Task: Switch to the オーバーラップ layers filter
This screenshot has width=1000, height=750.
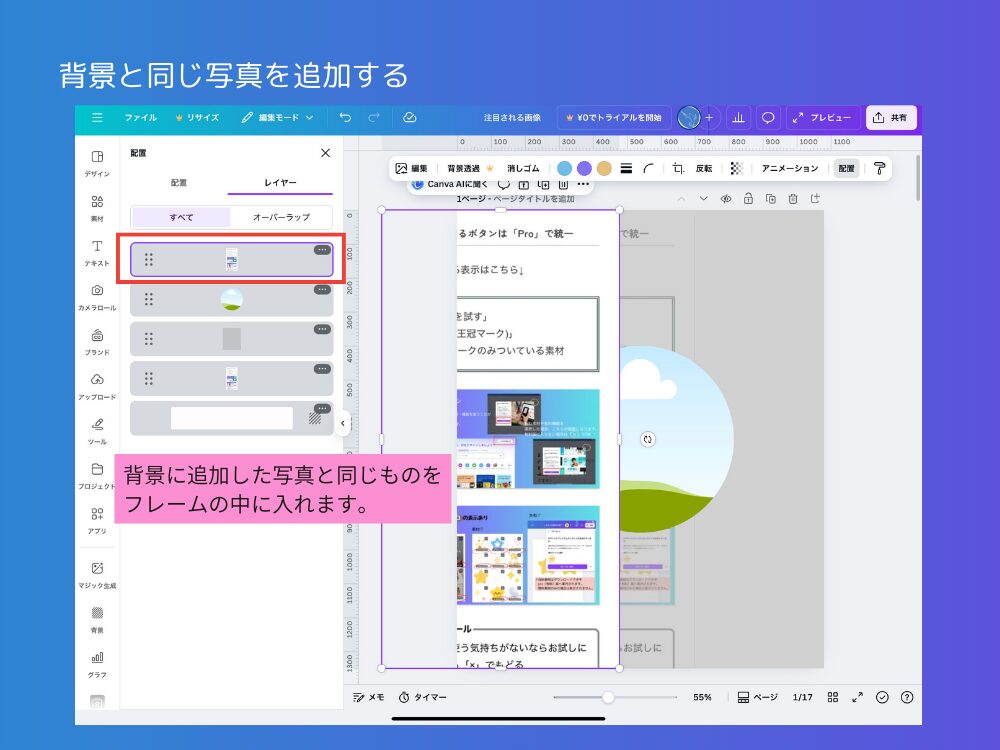Action: click(x=283, y=216)
